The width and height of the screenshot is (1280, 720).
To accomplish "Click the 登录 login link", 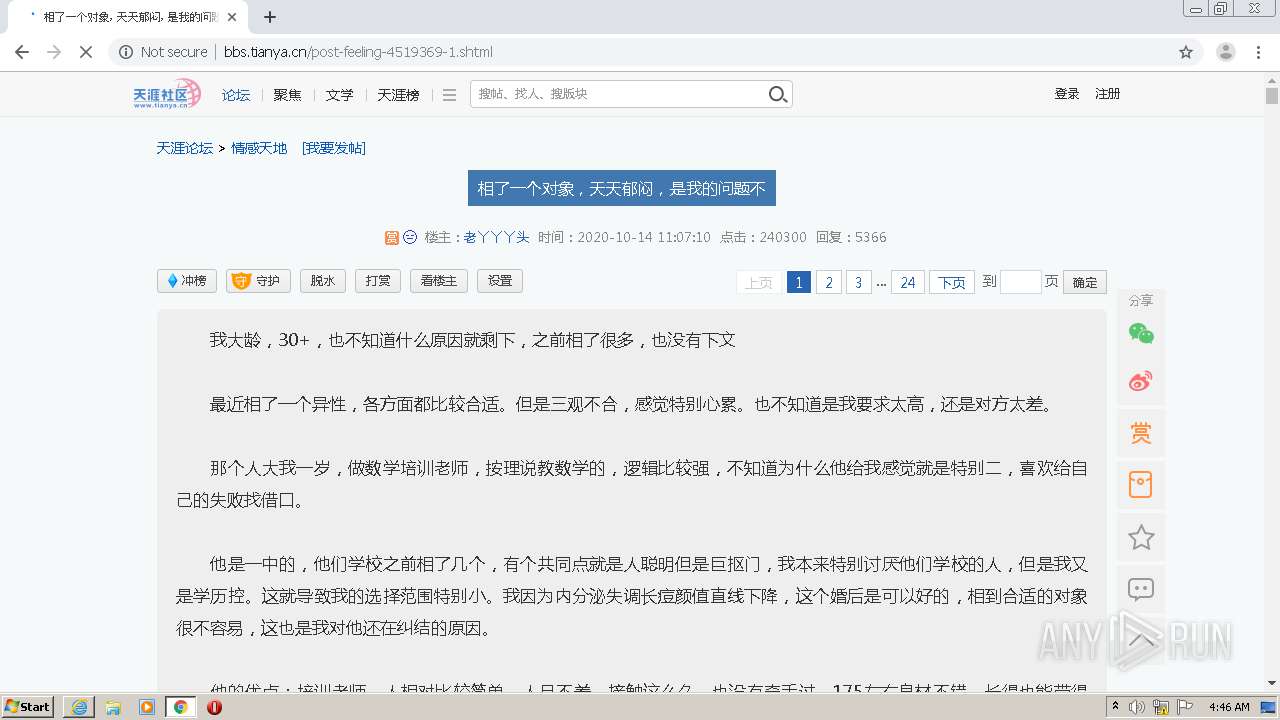I will pos(1067,94).
